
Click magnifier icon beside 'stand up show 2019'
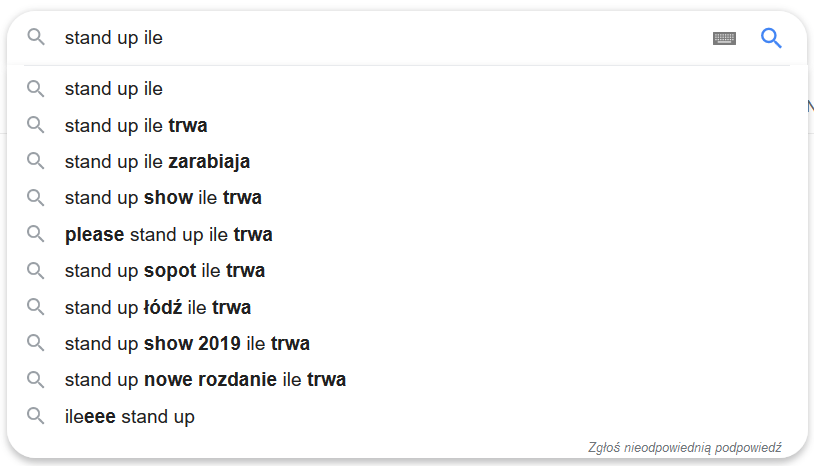coord(36,344)
